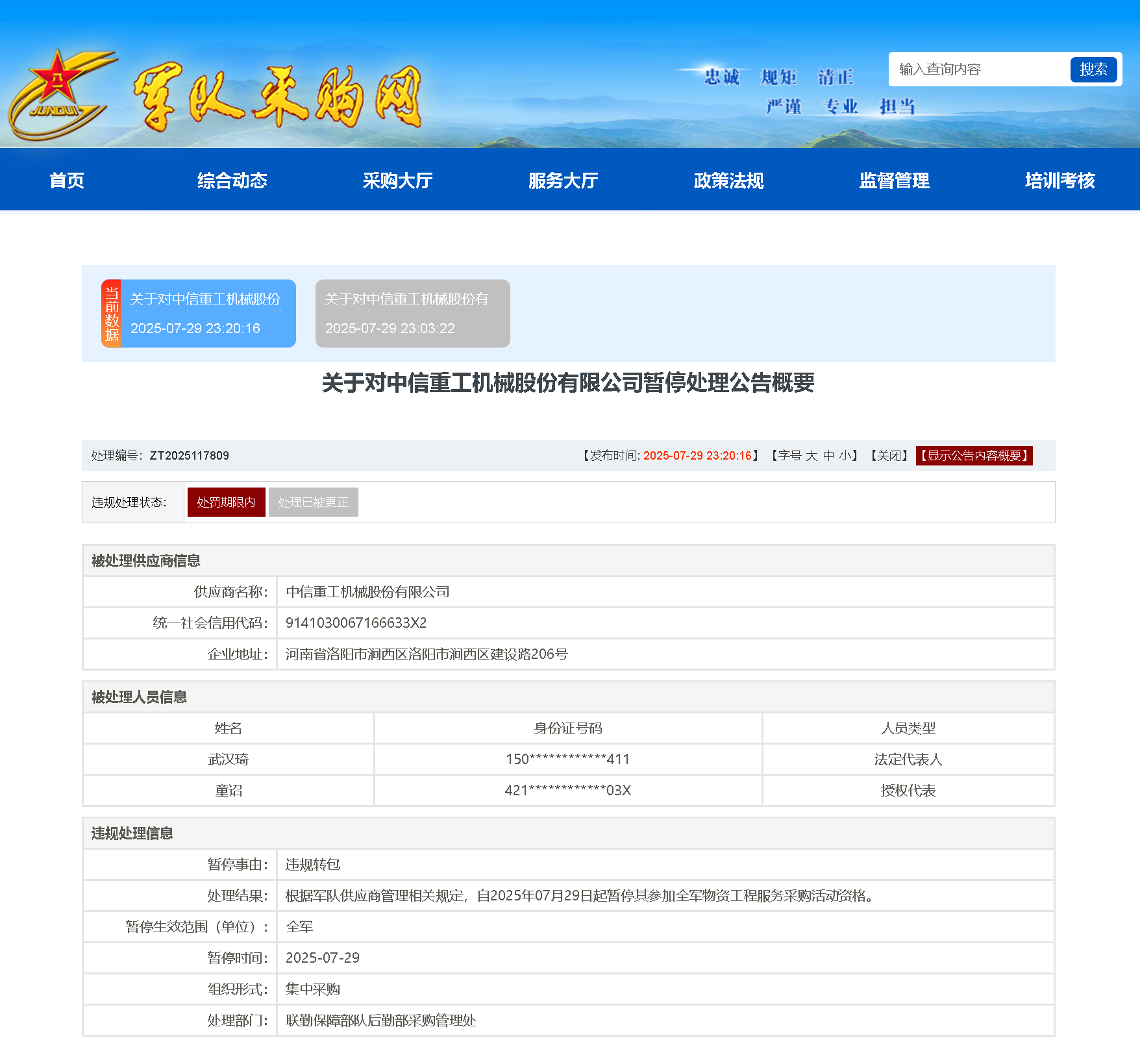The height and width of the screenshot is (1064, 1140).
Task: Click suspension reason 违规转包
Action: [x=313, y=864]
